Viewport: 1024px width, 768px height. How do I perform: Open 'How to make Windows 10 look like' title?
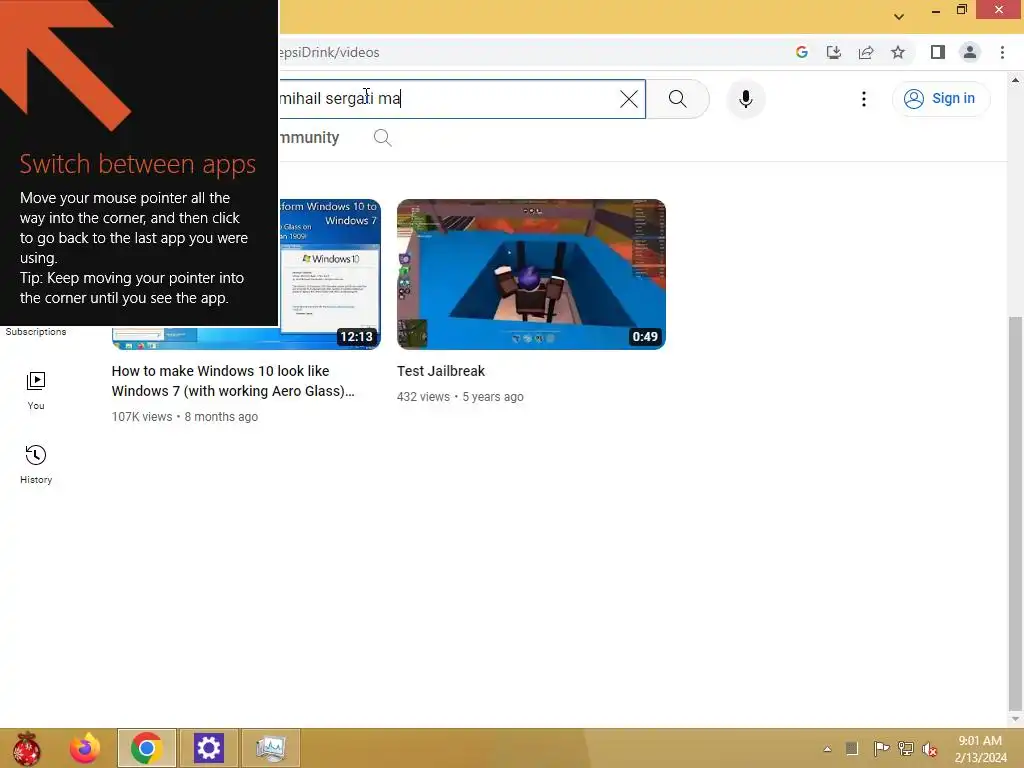[233, 381]
